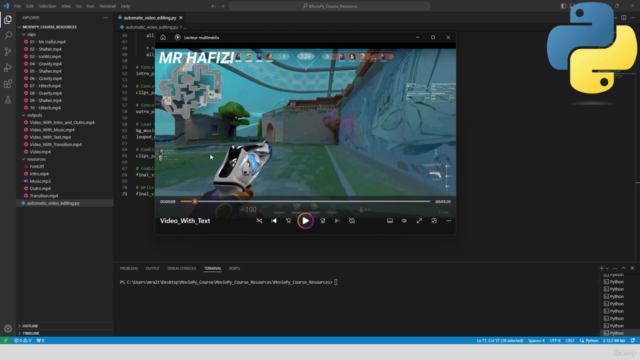Screen dimensions: 640x360
Task: Change indentation via Spaces: 4
Action: click(536, 340)
